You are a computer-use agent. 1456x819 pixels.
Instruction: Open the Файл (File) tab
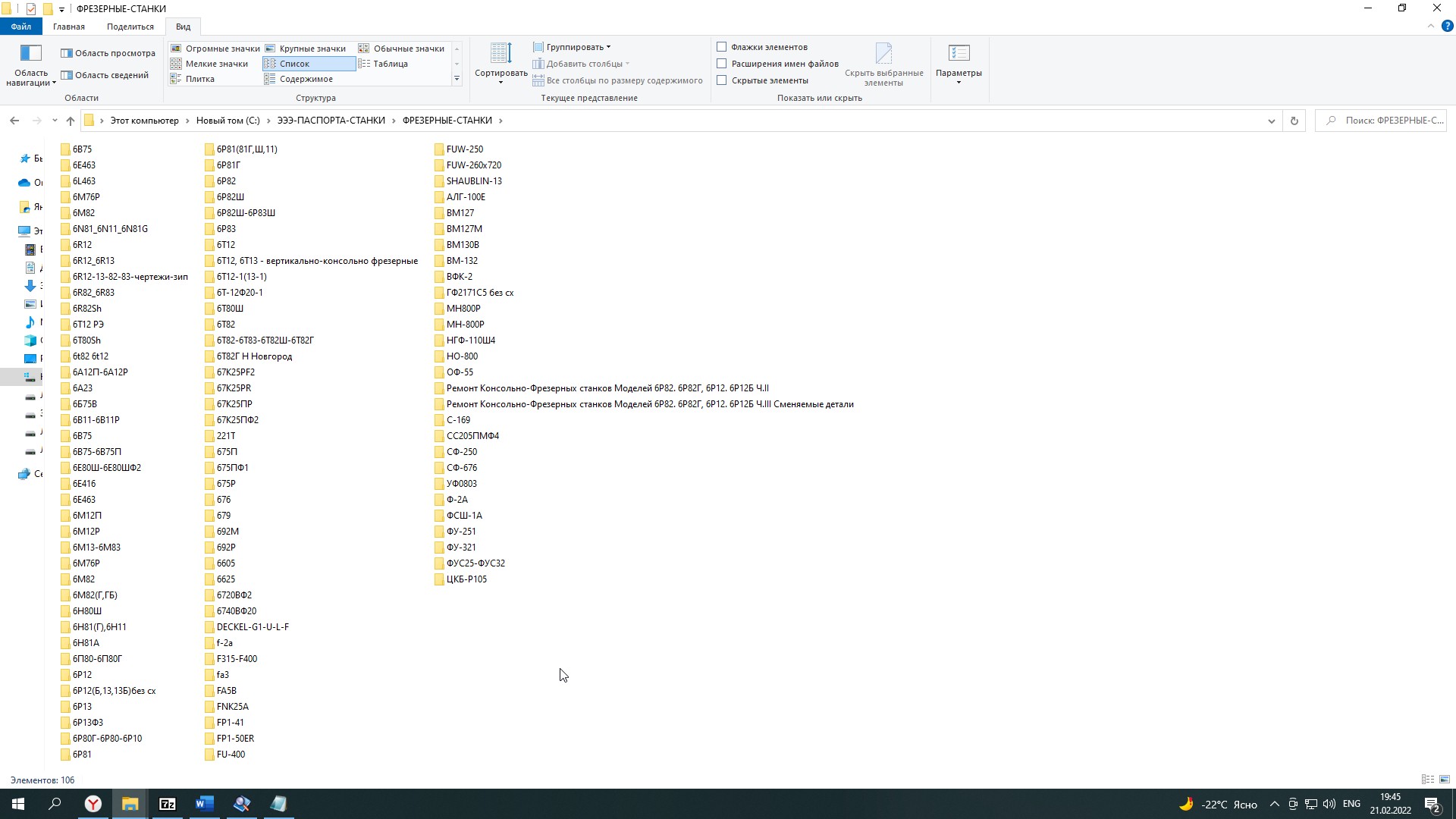point(20,27)
